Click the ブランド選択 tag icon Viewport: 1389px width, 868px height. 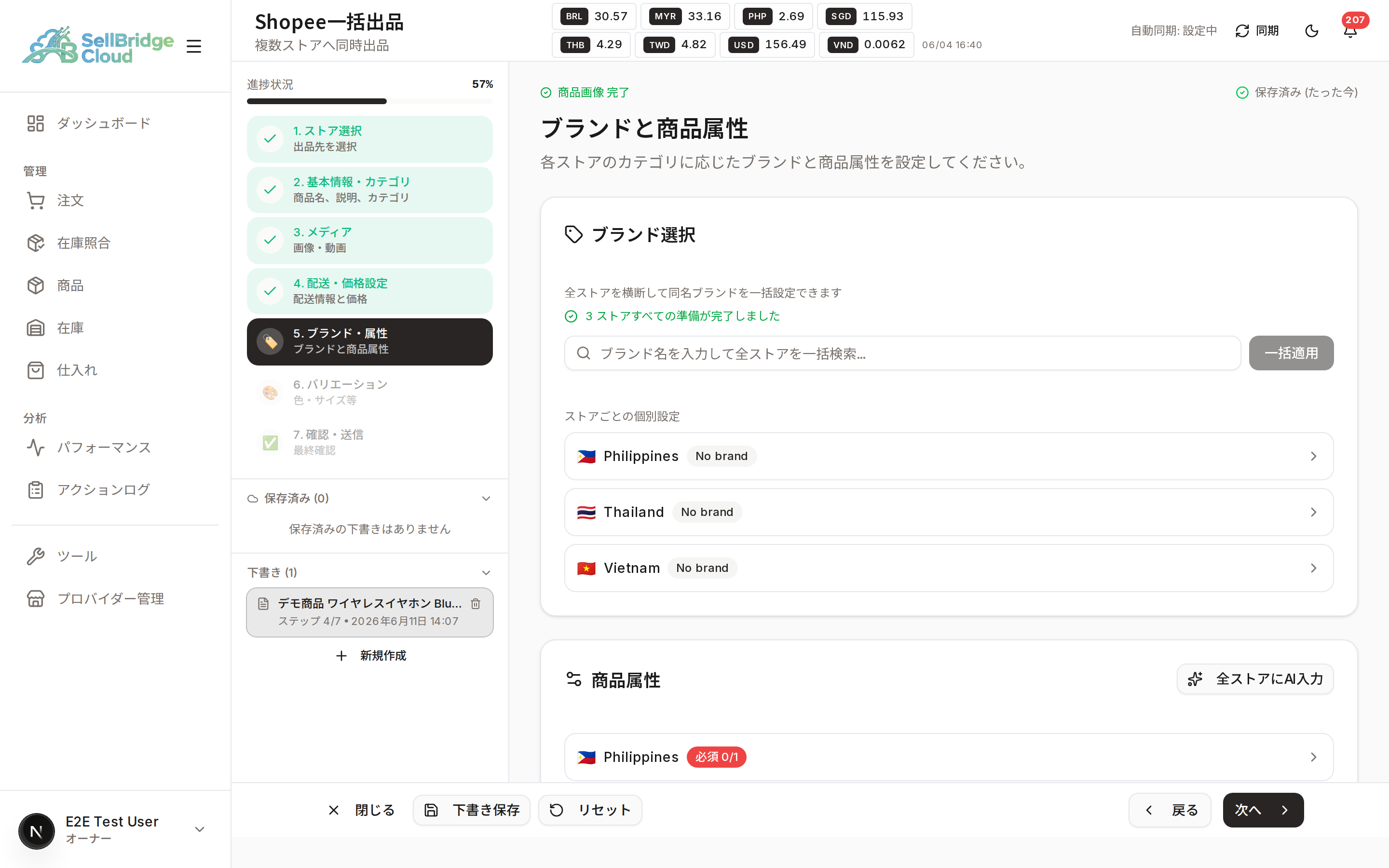(x=573, y=234)
